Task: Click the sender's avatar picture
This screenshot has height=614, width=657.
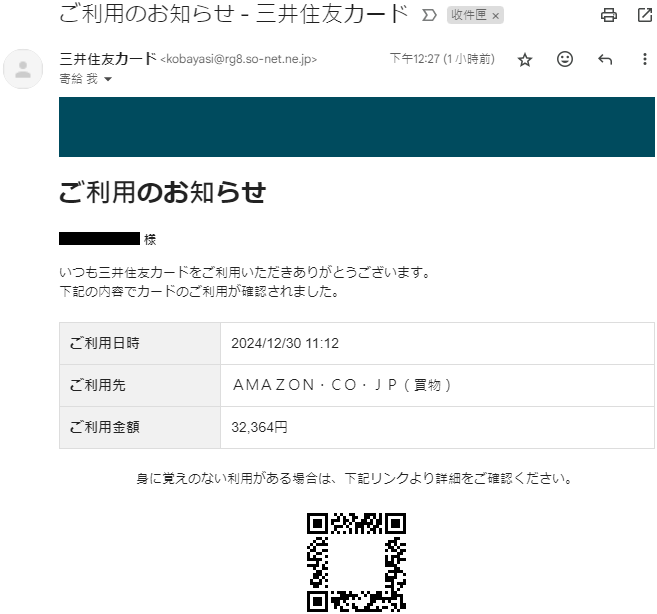Action: [x=23, y=69]
